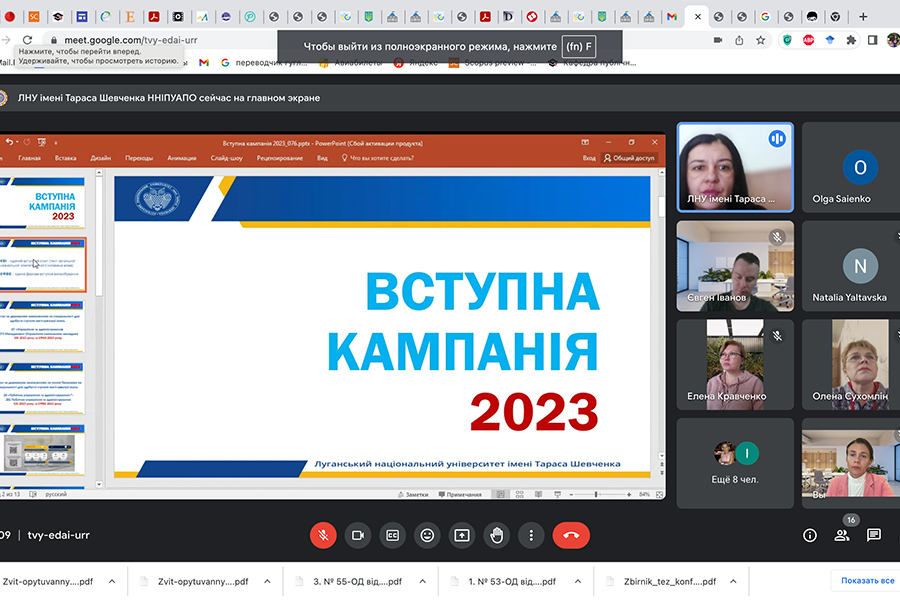Open the chat panel
This screenshot has height=600, width=900.
[x=874, y=535]
